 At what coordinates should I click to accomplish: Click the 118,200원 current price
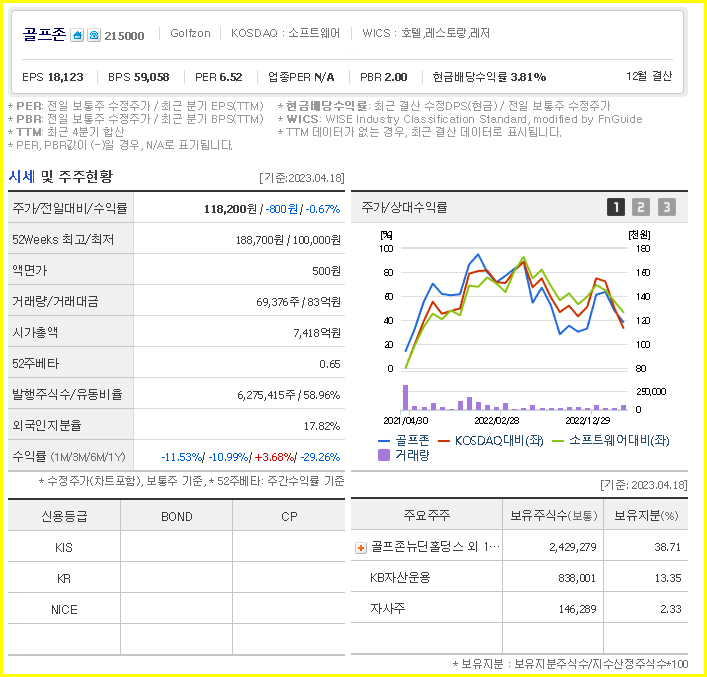(x=230, y=209)
